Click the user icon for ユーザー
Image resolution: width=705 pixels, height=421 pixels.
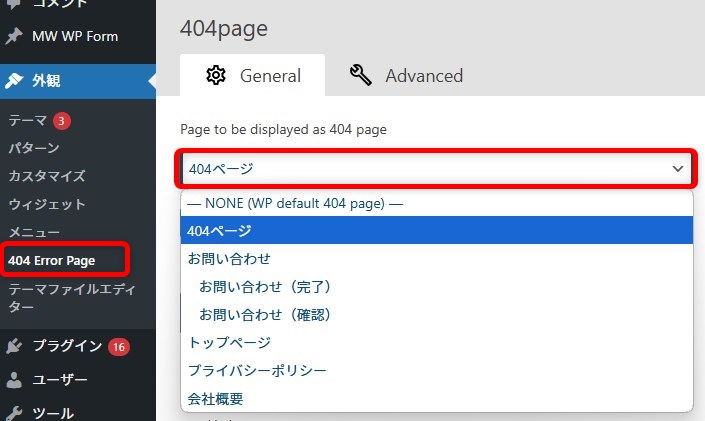pos(14,380)
